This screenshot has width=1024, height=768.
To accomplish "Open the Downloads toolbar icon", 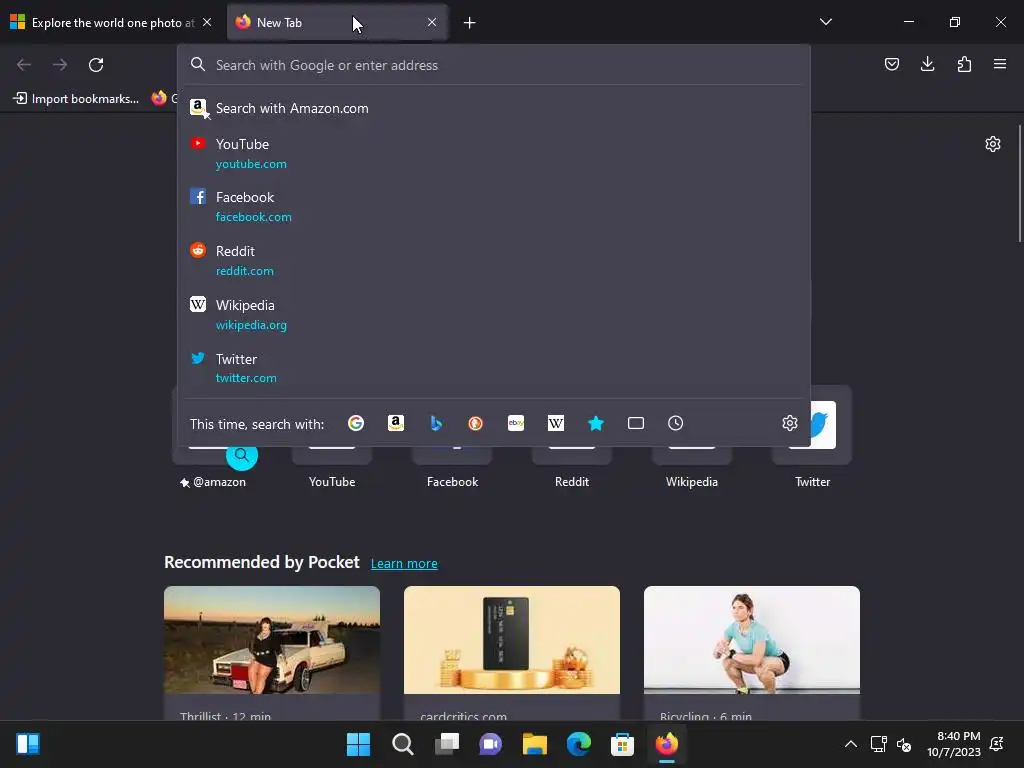I will coord(927,64).
